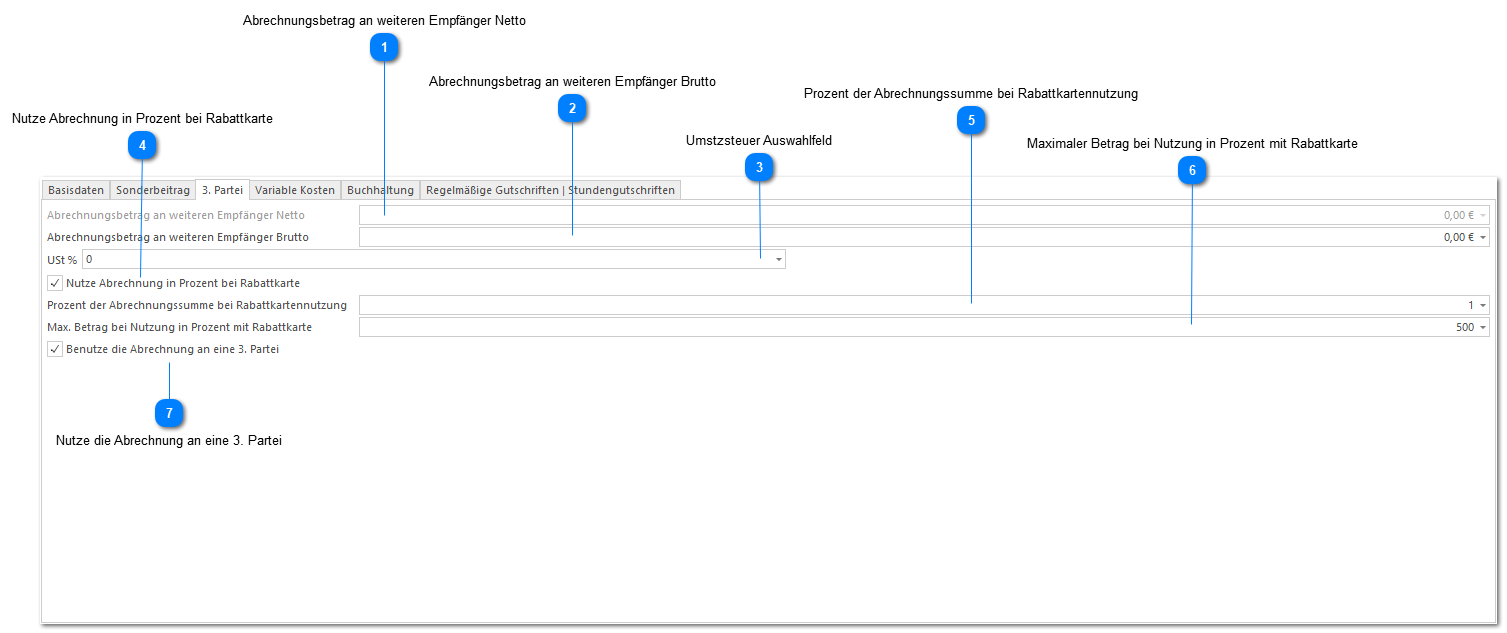The width and height of the screenshot is (1507, 633).
Task: Uncheck Nutze Abrechnung in Prozent bei Rabattkarte
Action: 55,283
